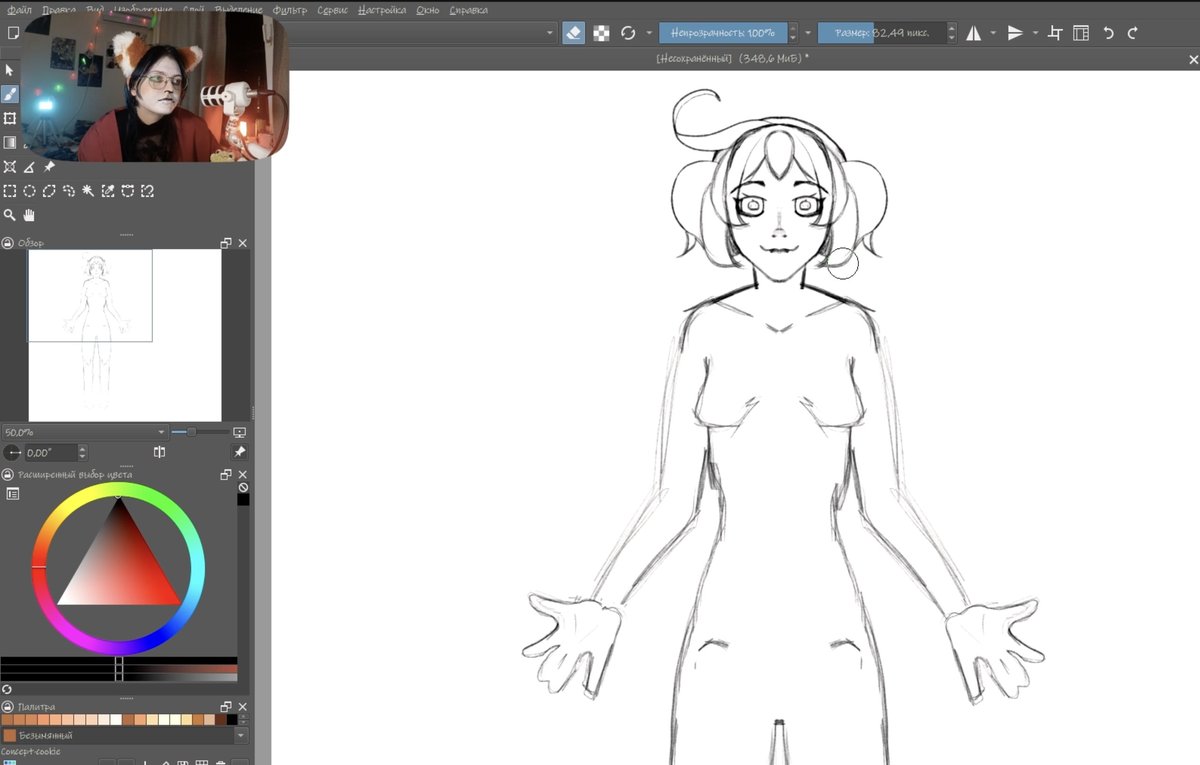Select the polygonal selection tool
Image resolution: width=1200 pixels, height=765 pixels.
[x=49, y=191]
